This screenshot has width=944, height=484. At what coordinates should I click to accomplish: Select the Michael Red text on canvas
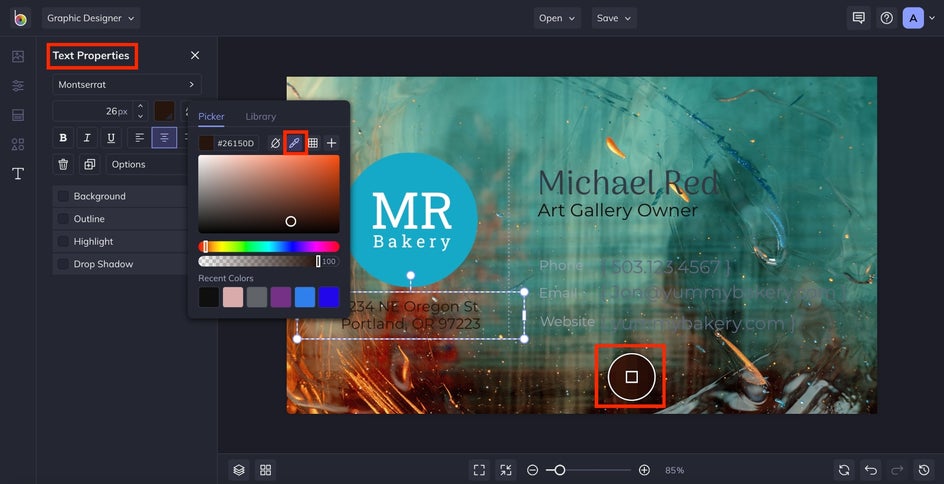[x=628, y=183]
